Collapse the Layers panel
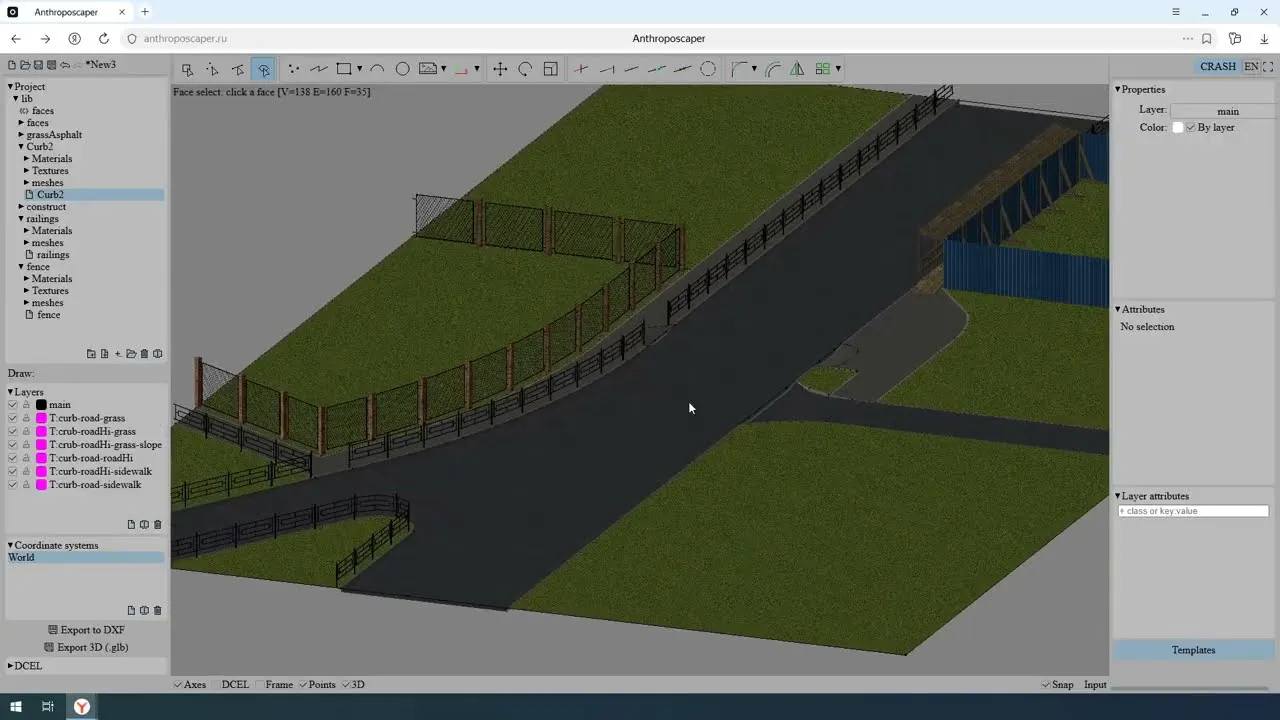 pyautogui.click(x=10, y=393)
